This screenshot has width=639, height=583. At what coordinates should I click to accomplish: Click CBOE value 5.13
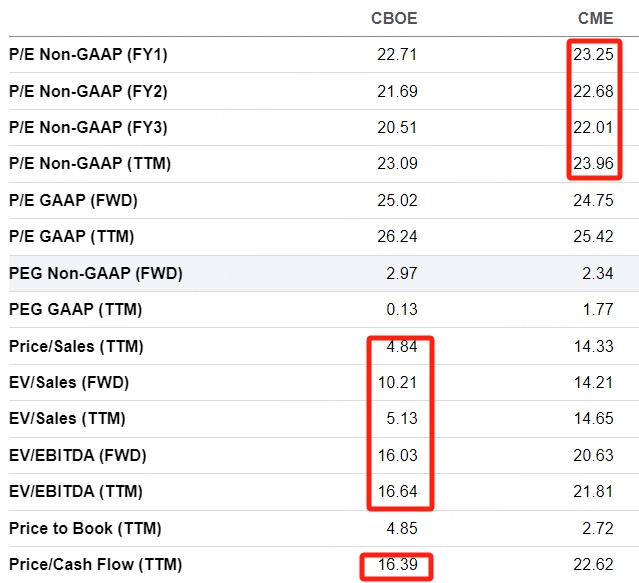(402, 418)
